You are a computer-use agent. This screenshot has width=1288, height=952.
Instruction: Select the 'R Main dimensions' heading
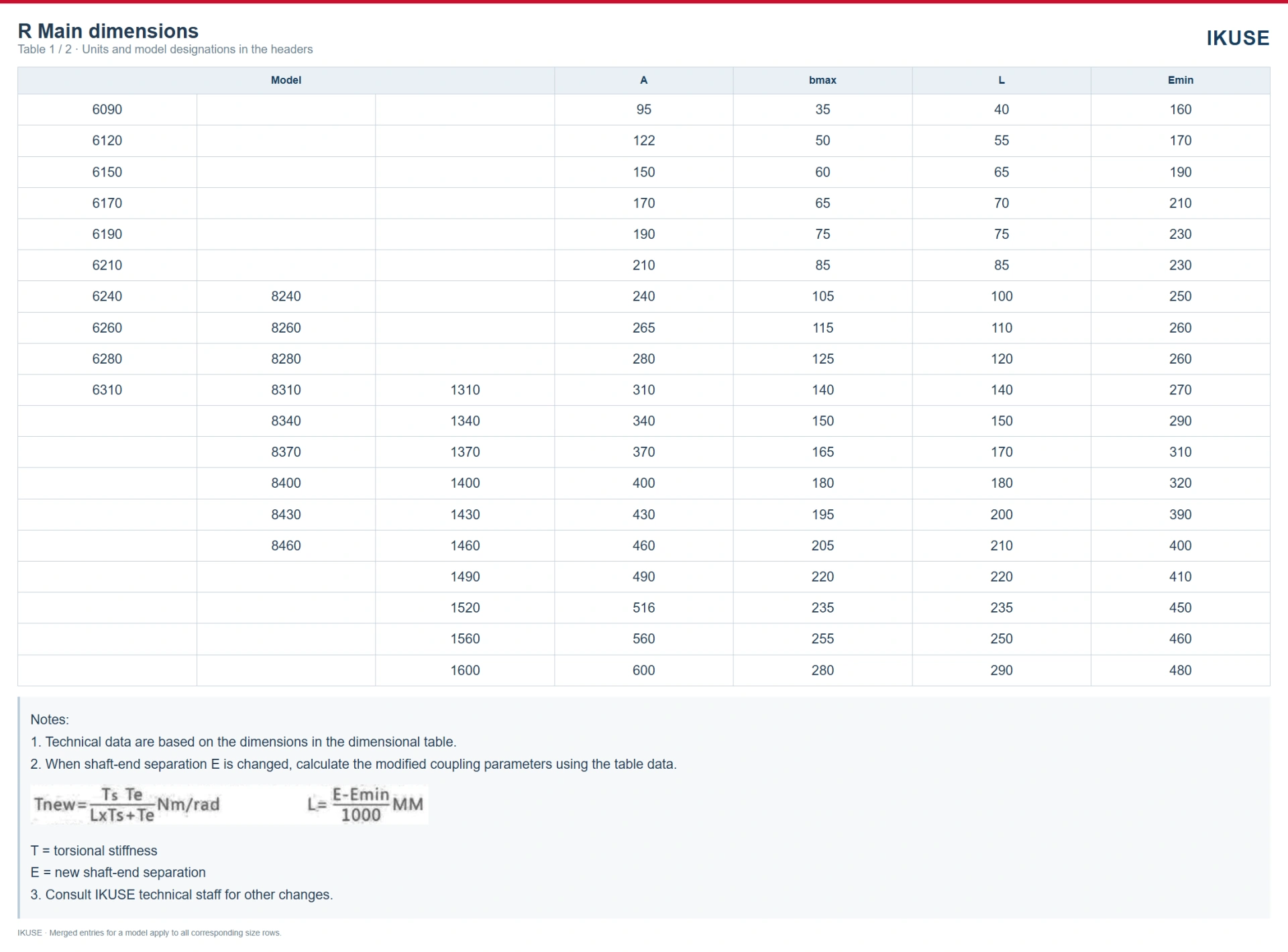pyautogui.click(x=108, y=31)
